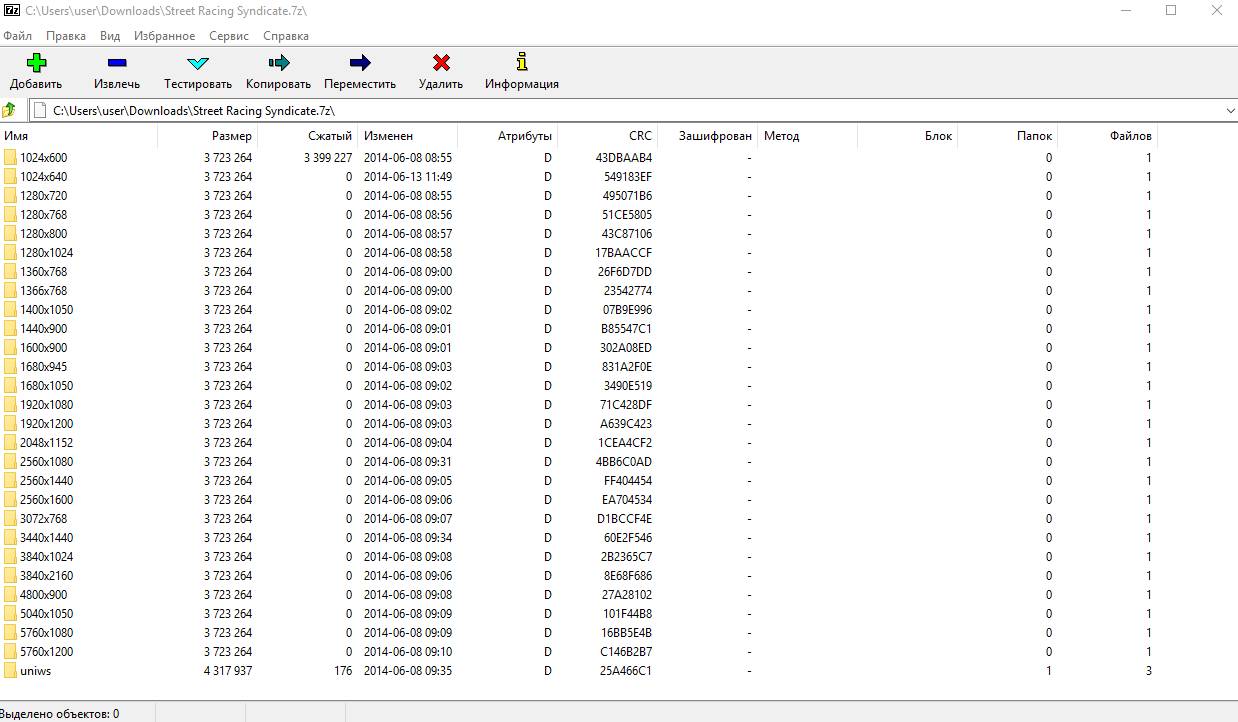Click the Переместить arrow icon
The image size is (1238, 722).
click(360, 63)
